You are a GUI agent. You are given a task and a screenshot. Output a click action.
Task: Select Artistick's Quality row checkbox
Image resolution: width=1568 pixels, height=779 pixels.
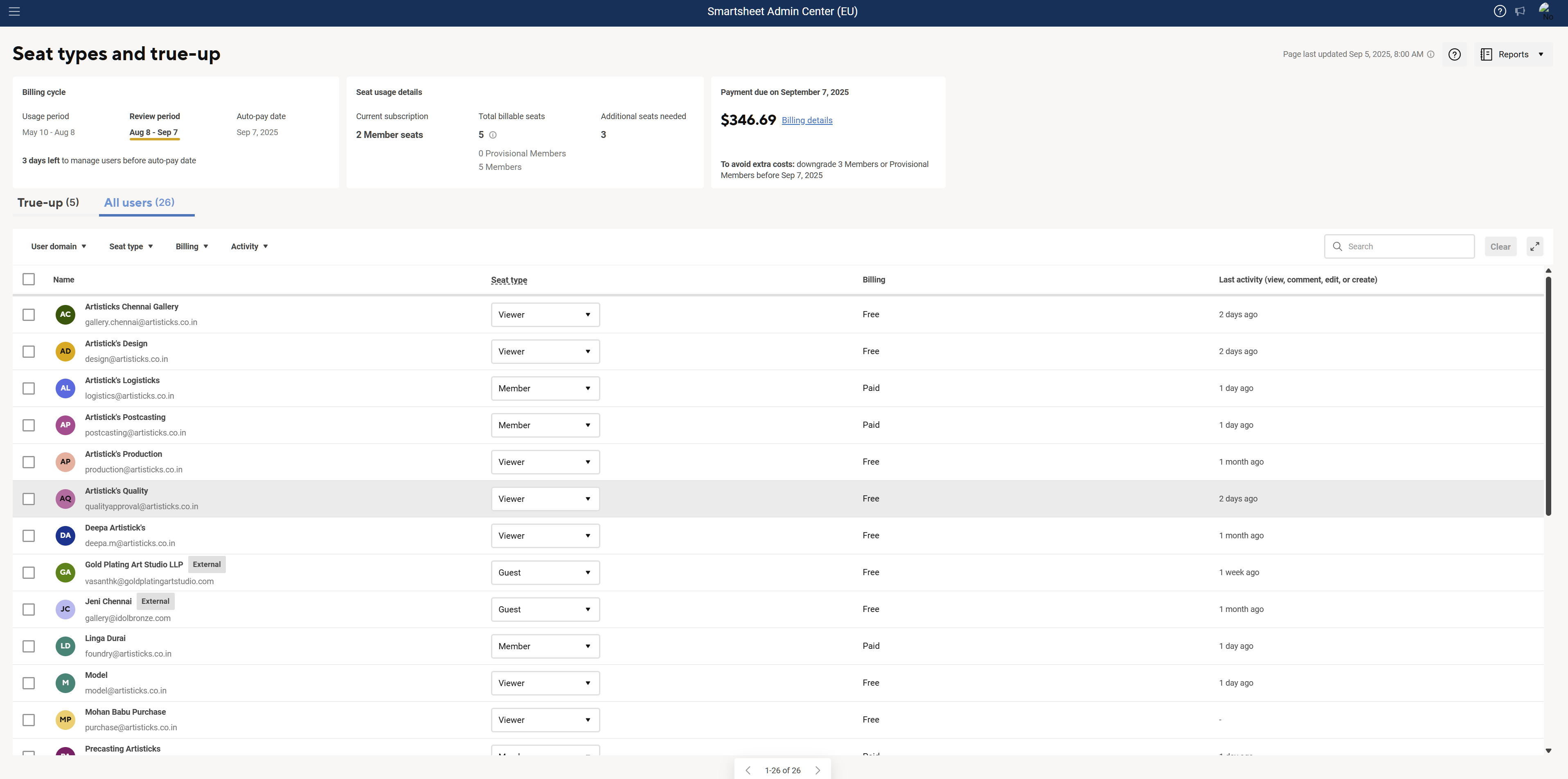click(29, 499)
